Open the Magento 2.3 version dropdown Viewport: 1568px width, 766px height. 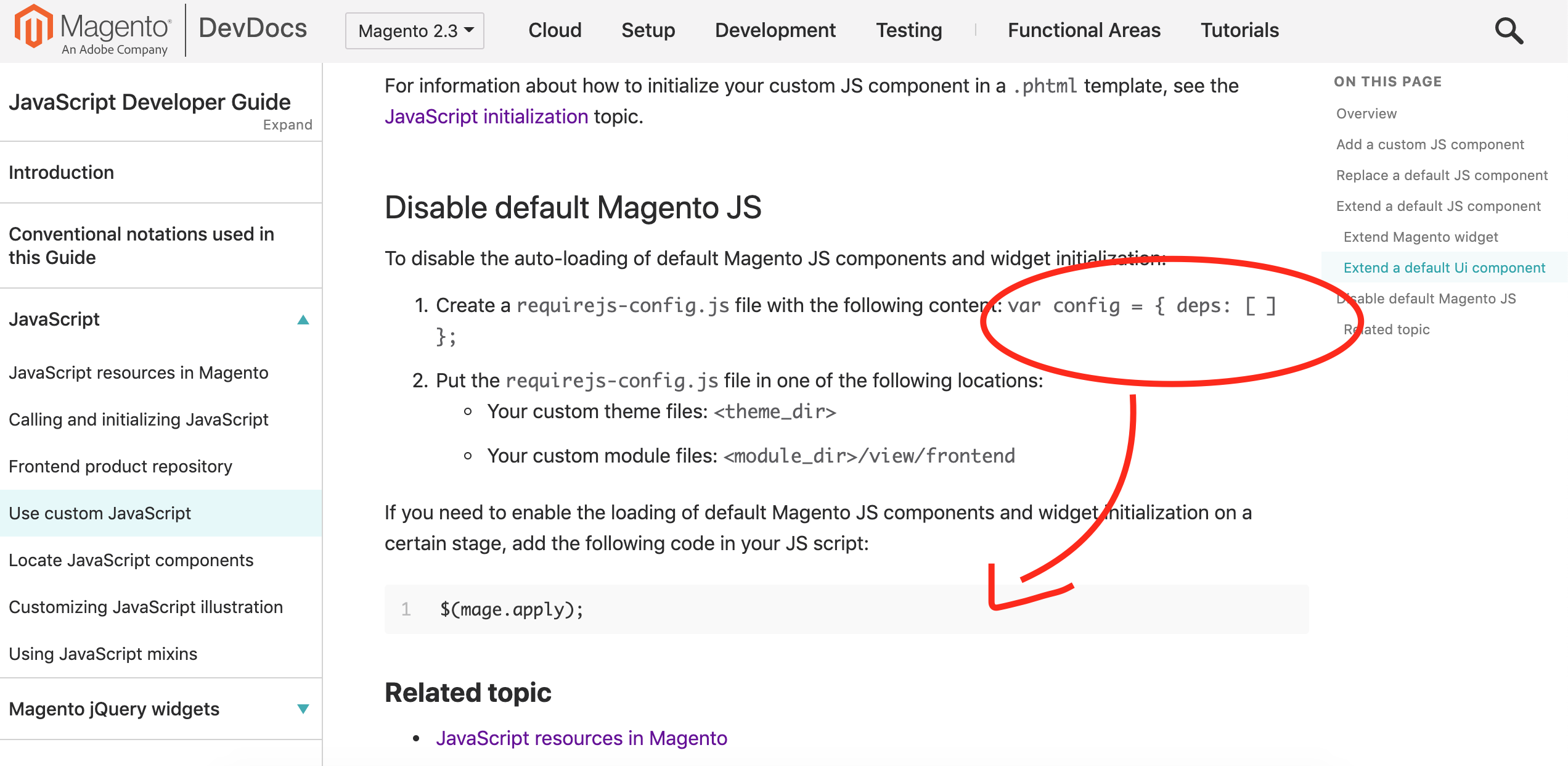pos(415,31)
